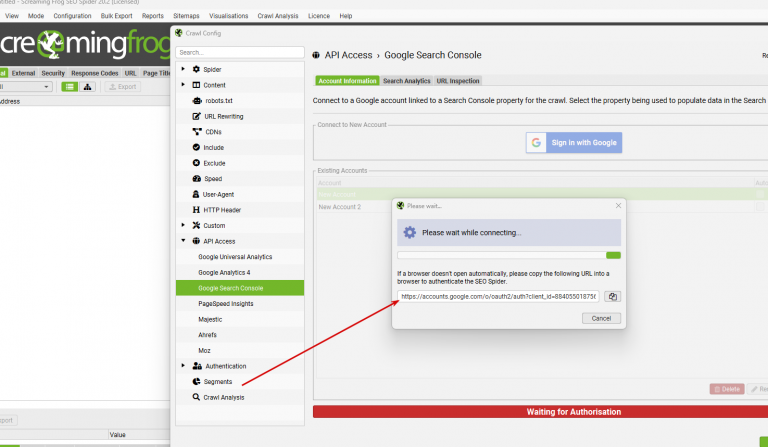Click the Content panel icon
The height and width of the screenshot is (447, 768).
[x=196, y=85]
